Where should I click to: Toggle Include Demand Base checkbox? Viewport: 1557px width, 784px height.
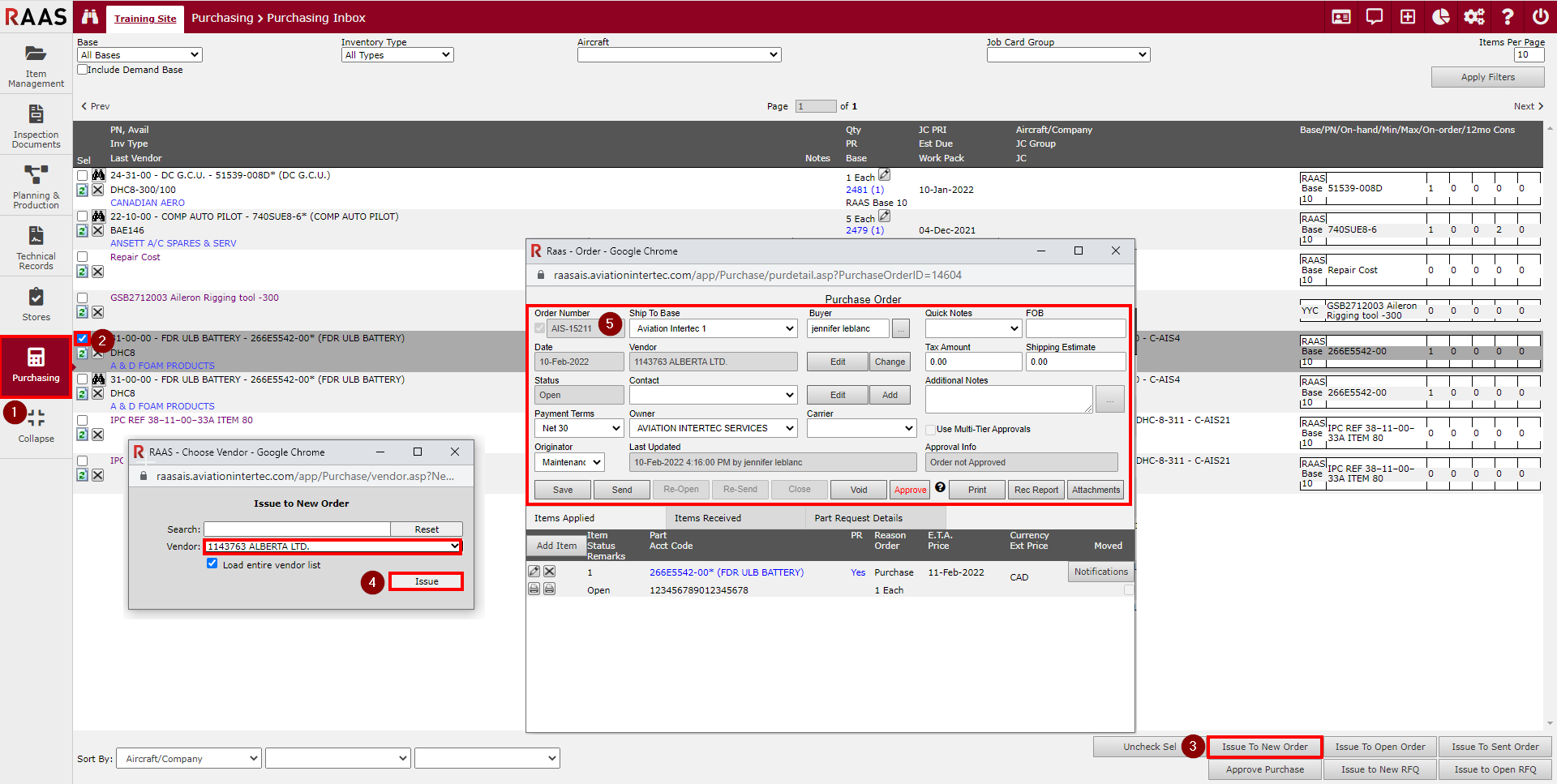click(83, 70)
